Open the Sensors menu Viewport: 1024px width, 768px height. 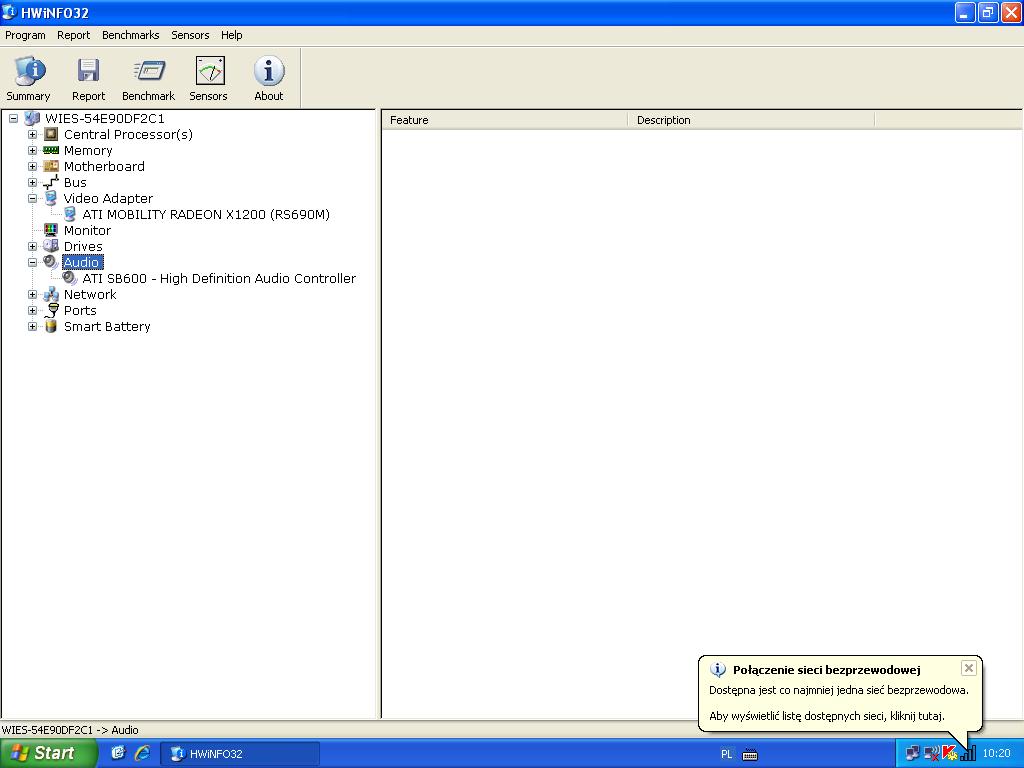190,35
